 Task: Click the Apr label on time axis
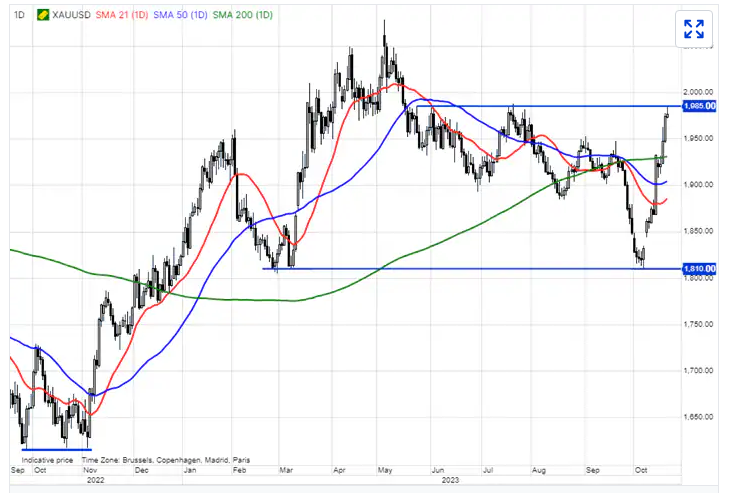pyautogui.click(x=339, y=470)
